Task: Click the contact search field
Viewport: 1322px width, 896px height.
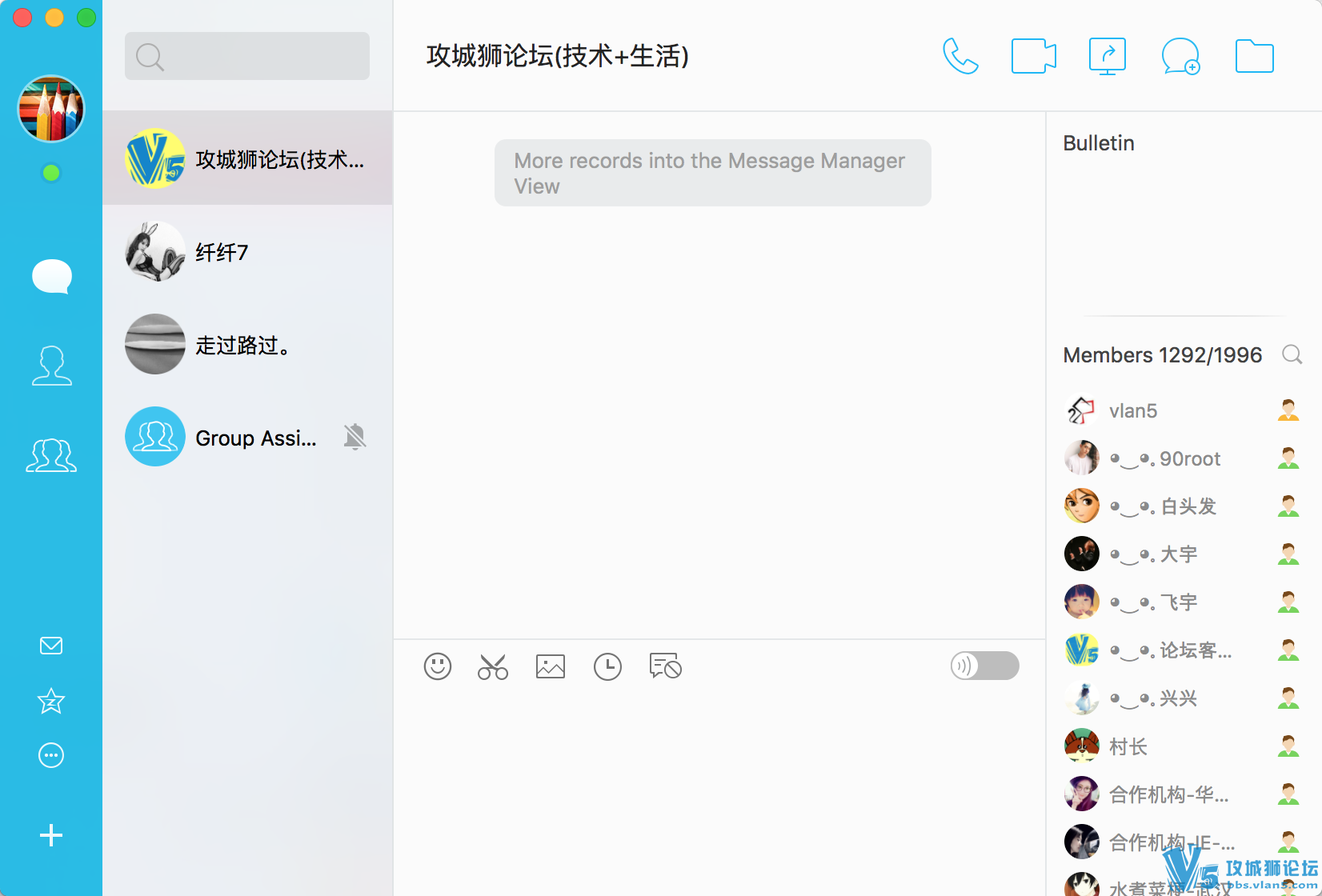Action: tap(247, 56)
